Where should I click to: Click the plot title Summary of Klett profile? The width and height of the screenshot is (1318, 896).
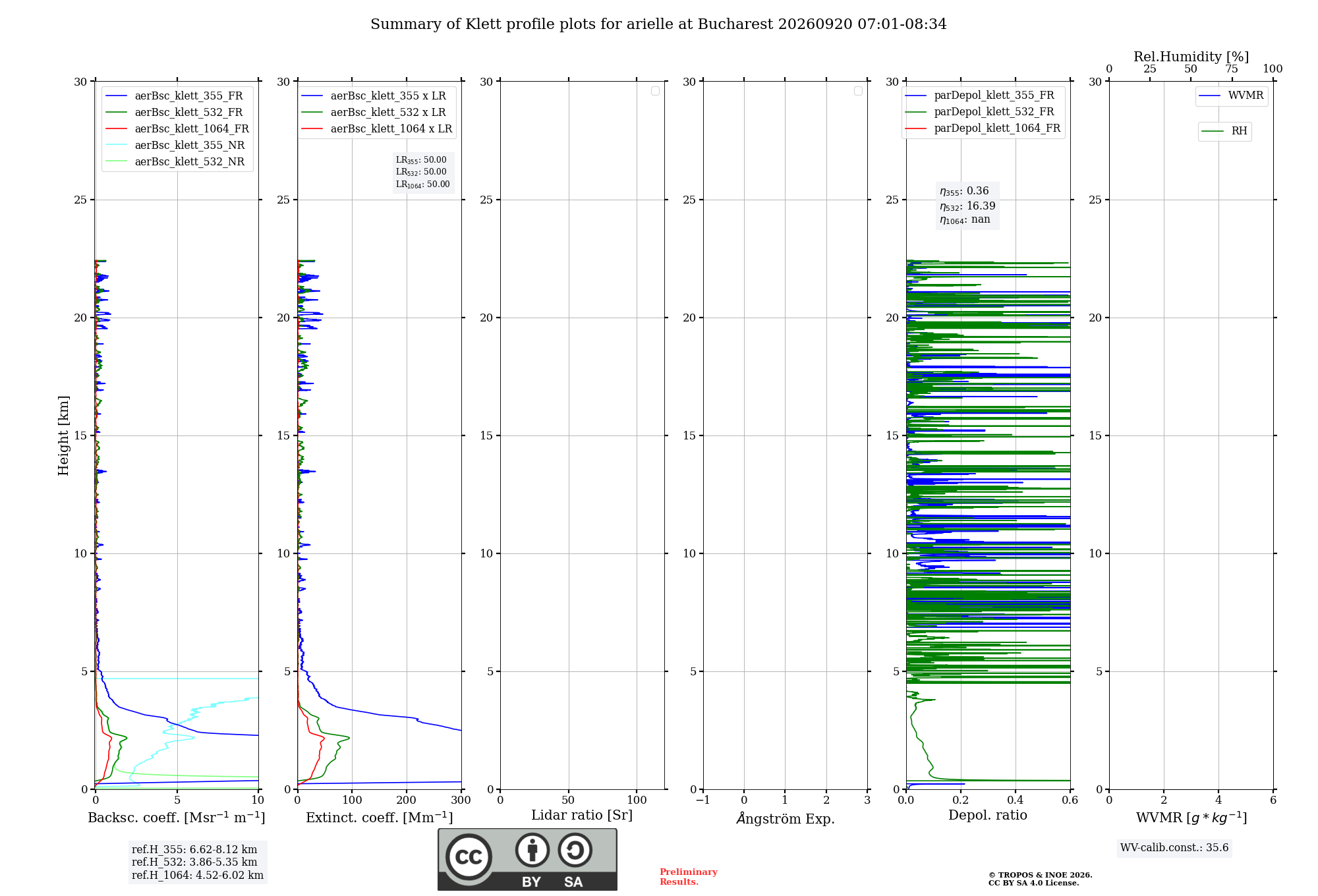(x=658, y=24)
